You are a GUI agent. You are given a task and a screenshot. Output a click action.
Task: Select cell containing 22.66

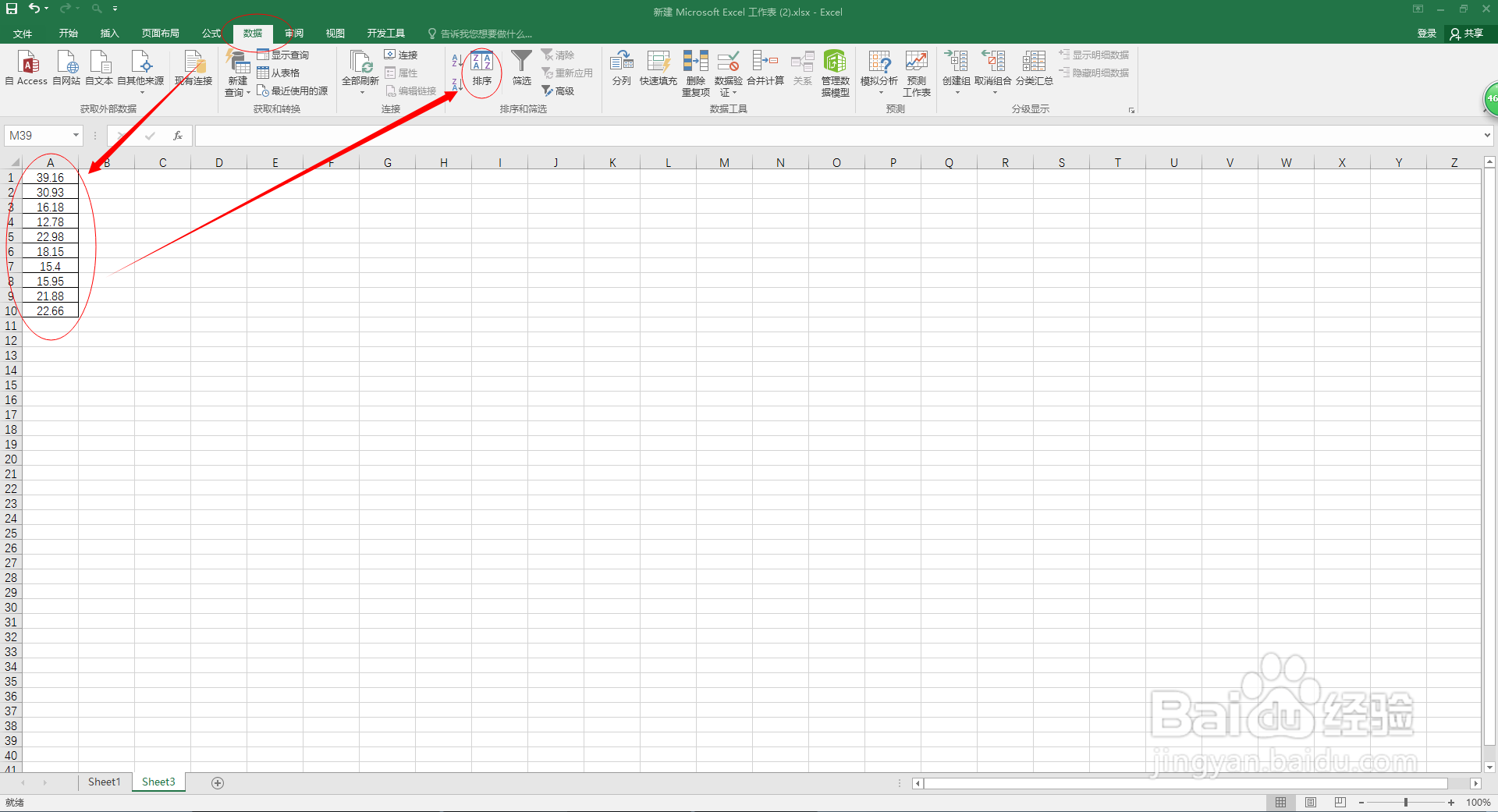click(x=50, y=311)
